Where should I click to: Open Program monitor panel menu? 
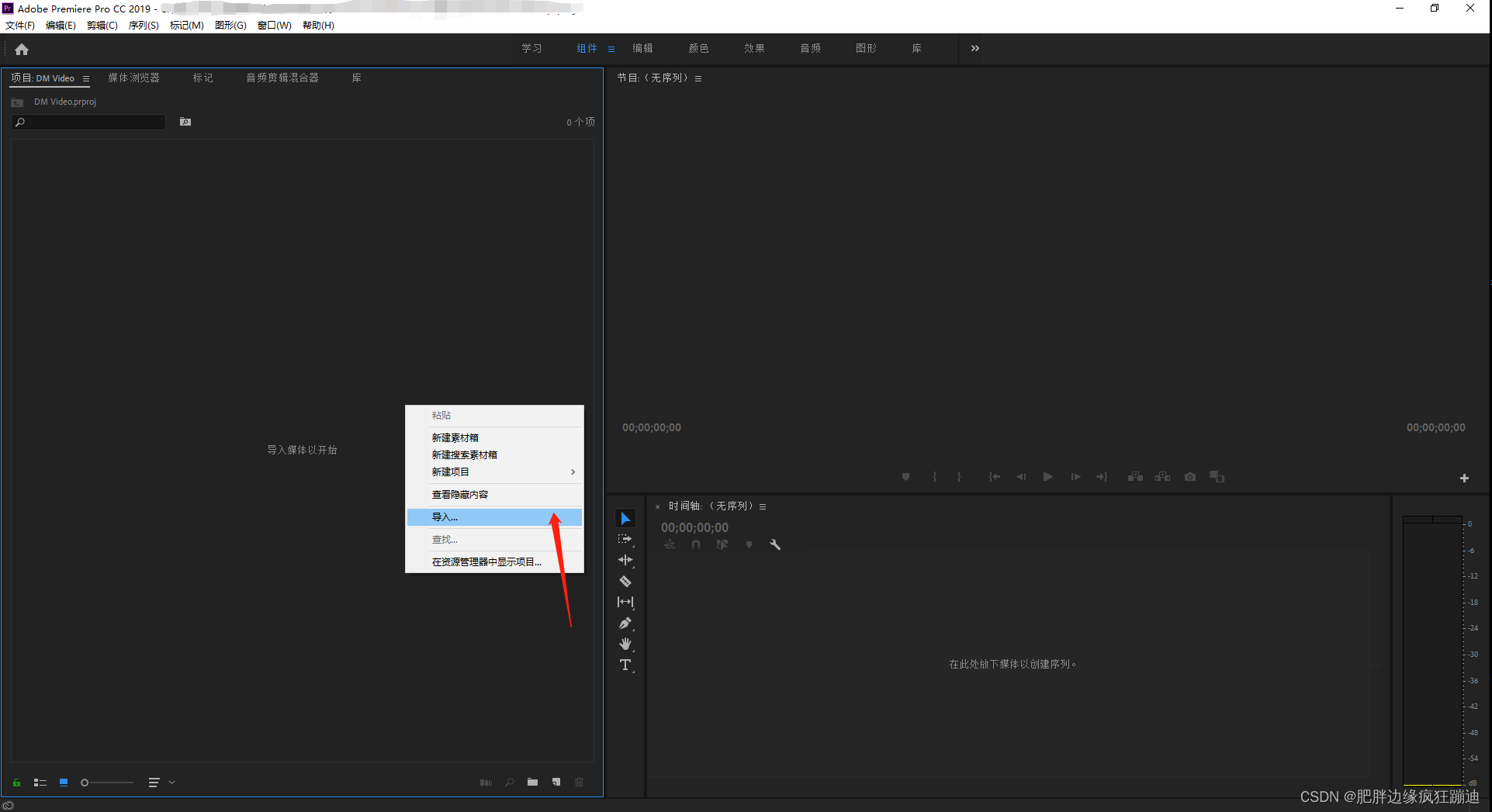pyautogui.click(x=698, y=78)
